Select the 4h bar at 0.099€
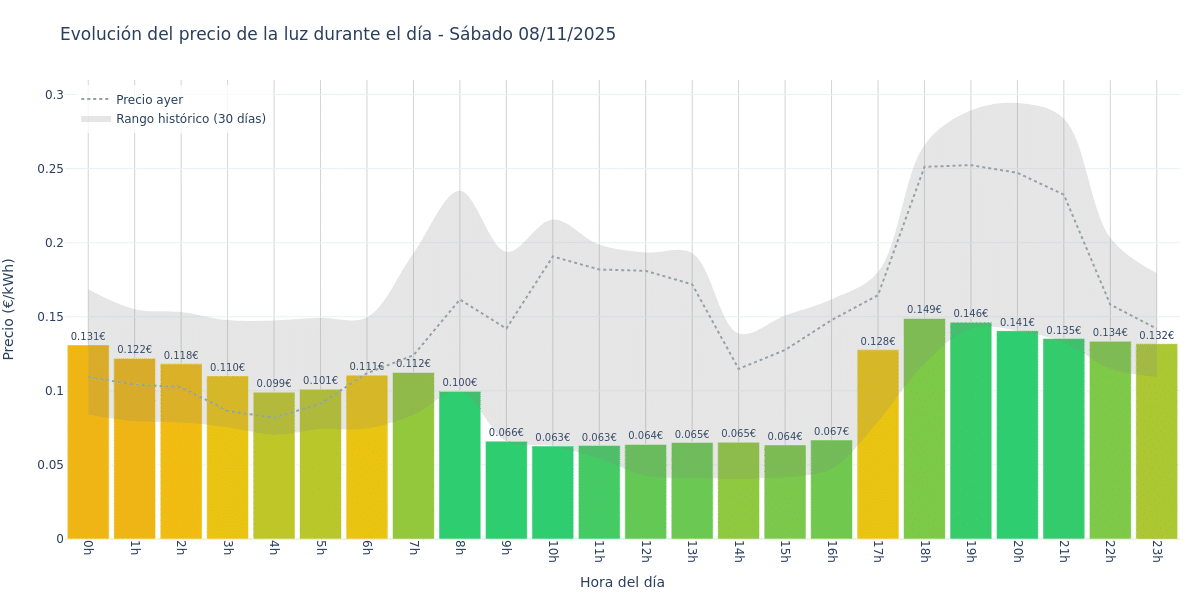This screenshot has width=1200, height=600. coord(274,465)
